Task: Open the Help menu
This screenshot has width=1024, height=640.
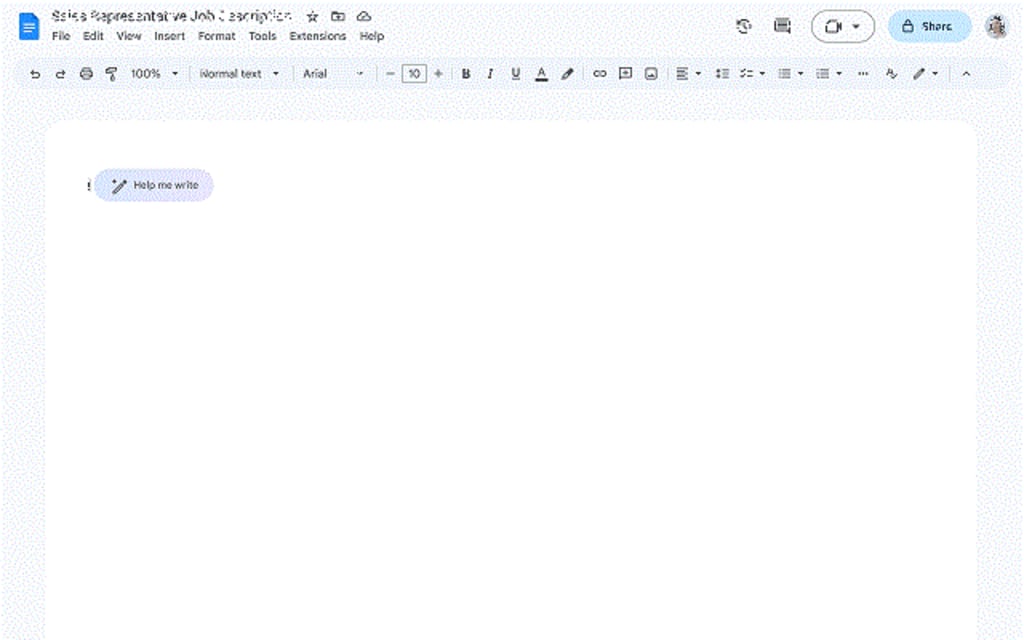Action: pos(372,36)
